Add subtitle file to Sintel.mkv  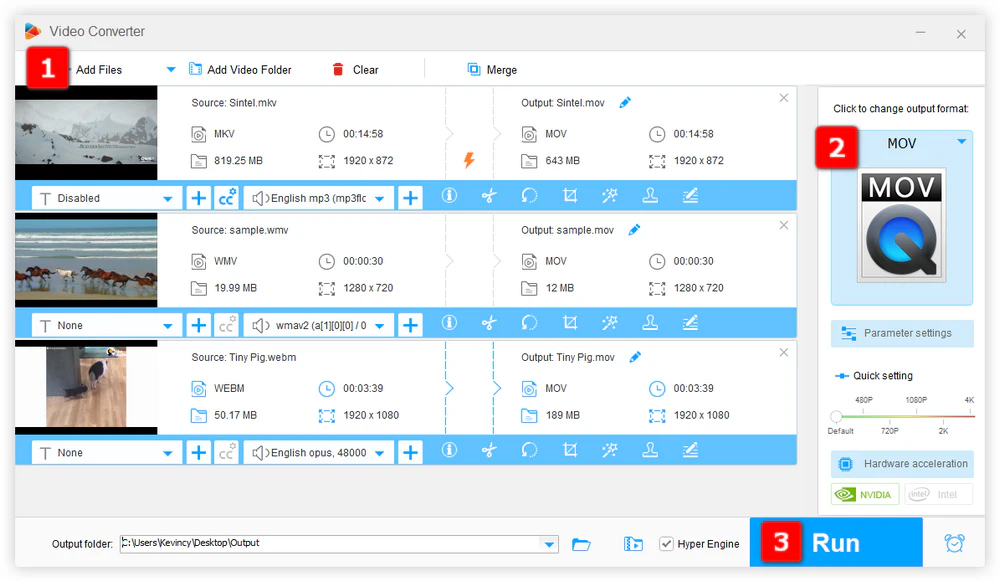(x=199, y=198)
